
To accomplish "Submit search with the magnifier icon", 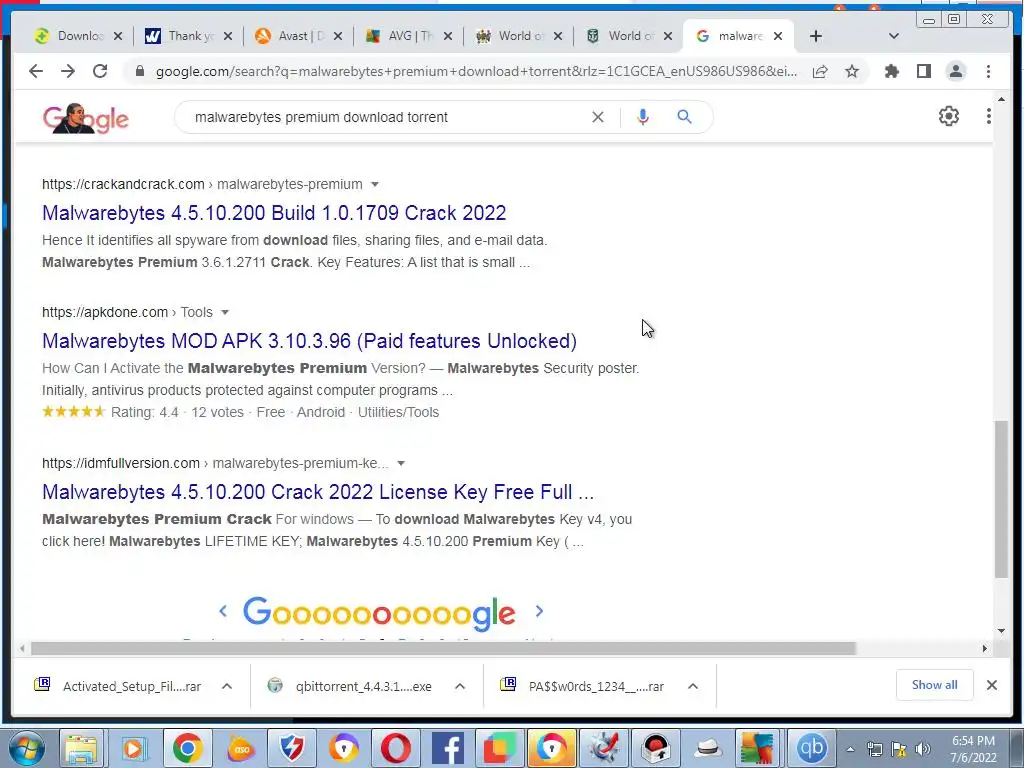I will pos(684,117).
